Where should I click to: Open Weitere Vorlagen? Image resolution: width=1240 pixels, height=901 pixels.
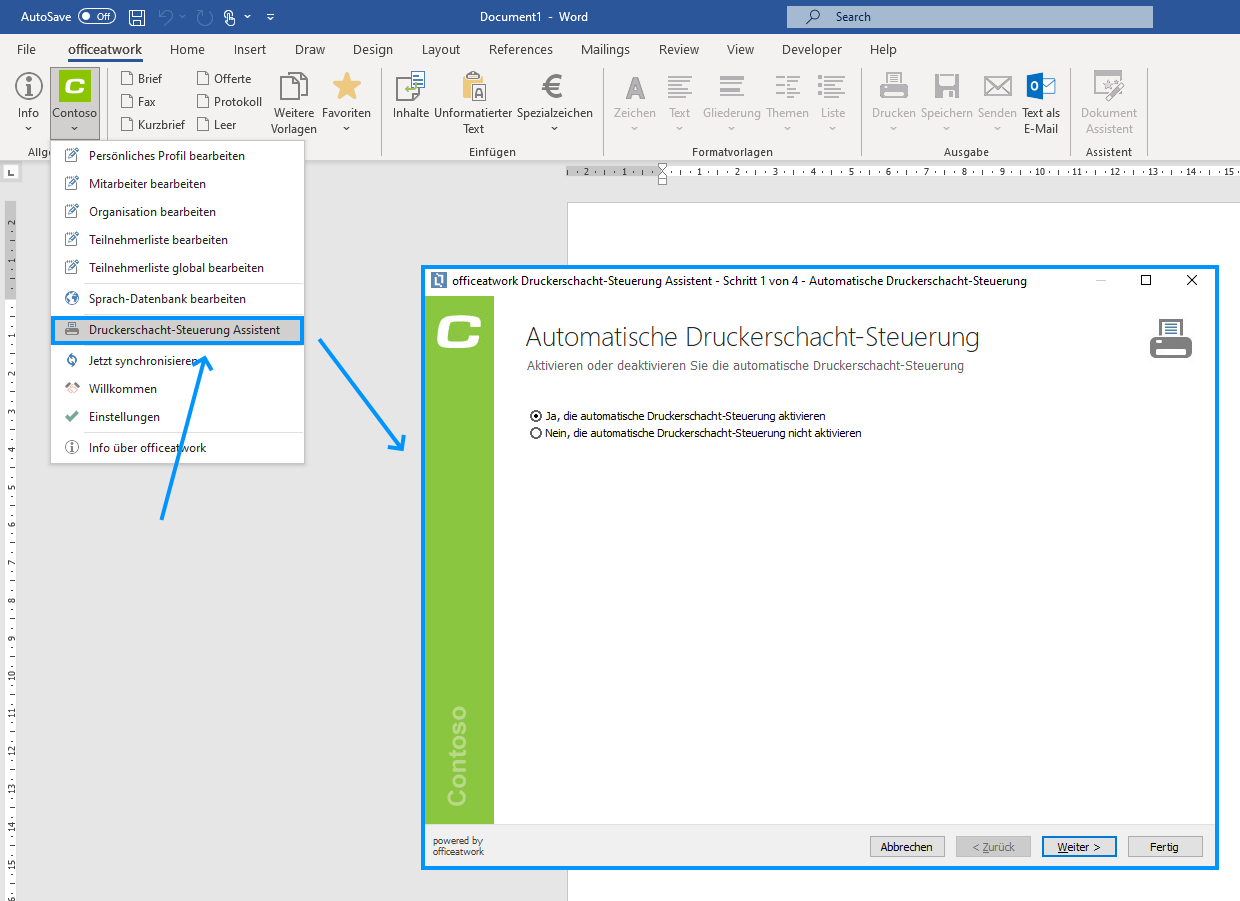click(x=294, y=102)
